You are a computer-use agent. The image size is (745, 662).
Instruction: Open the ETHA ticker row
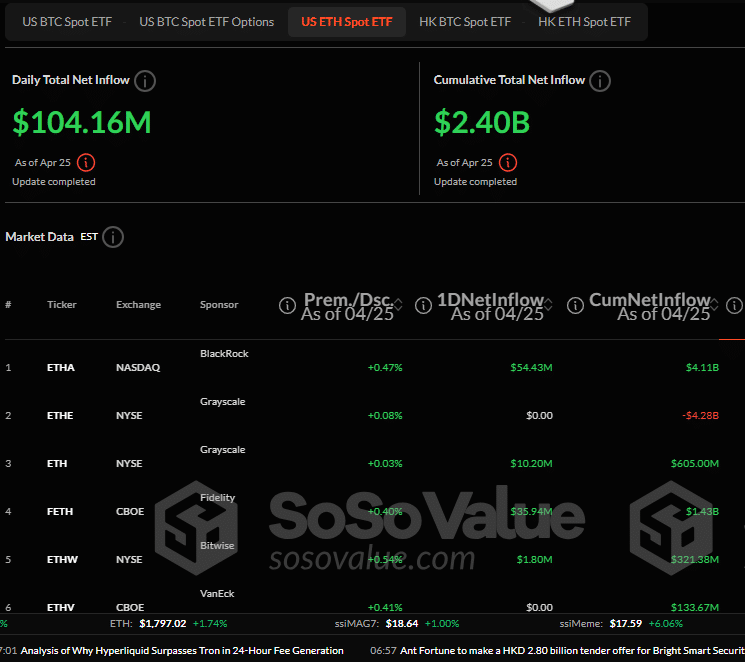point(60,368)
